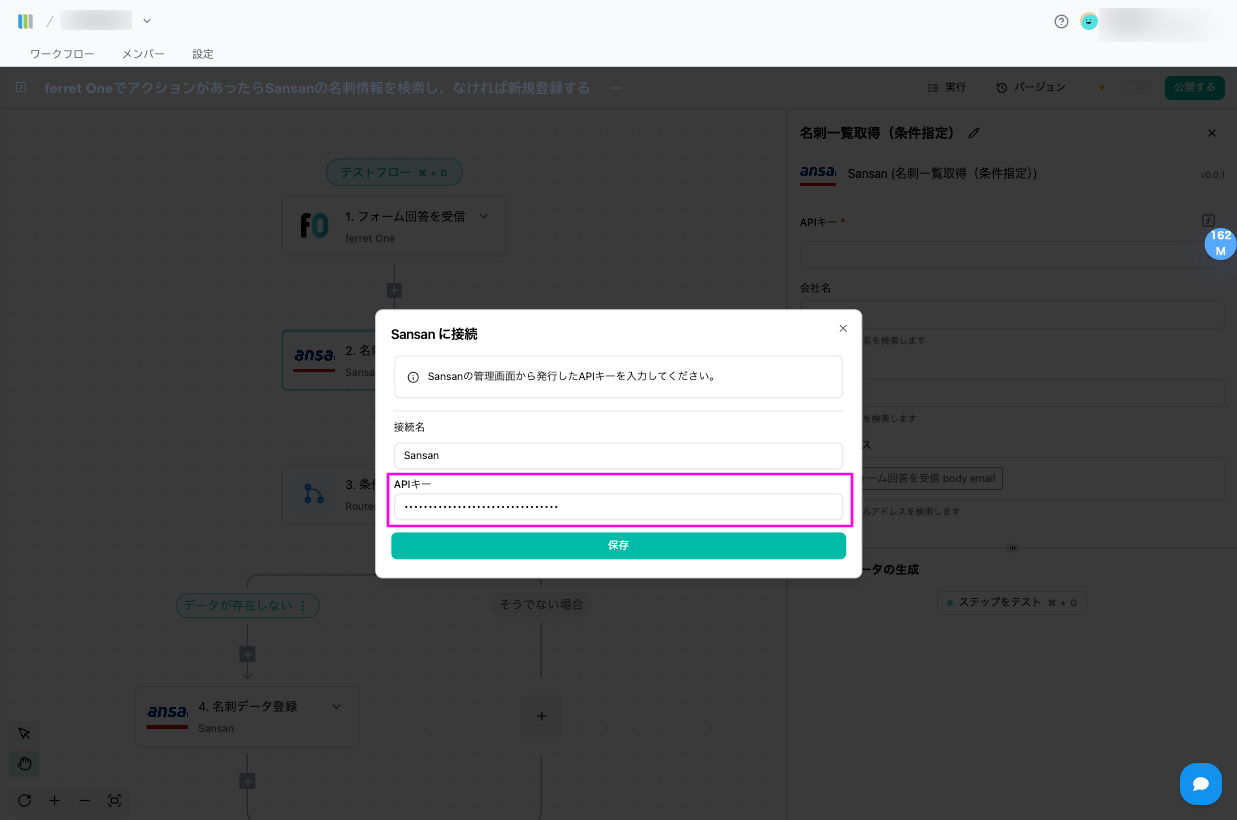
Task: Open the メンバー tab
Action: coord(143,54)
